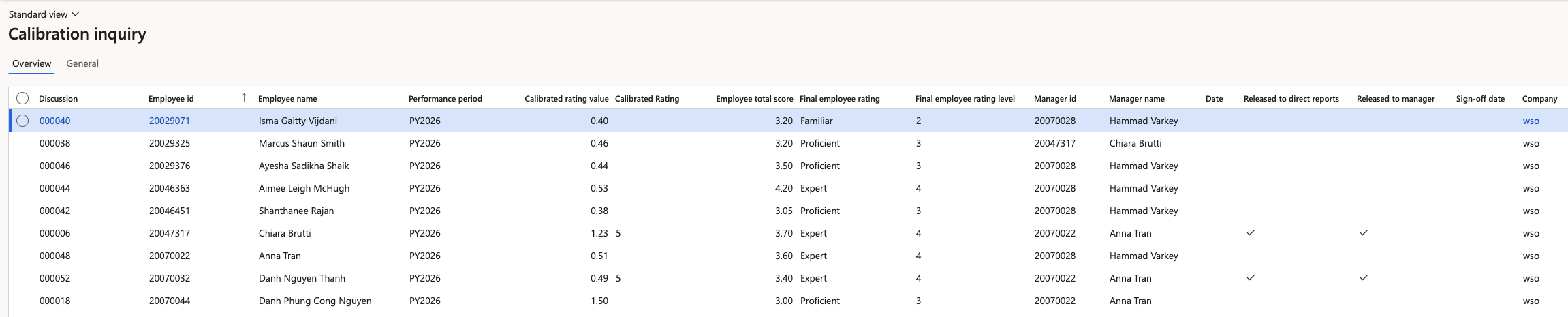Viewport: 1568px width, 317px height.
Task: Click Final employee rating column header
Action: (840, 99)
